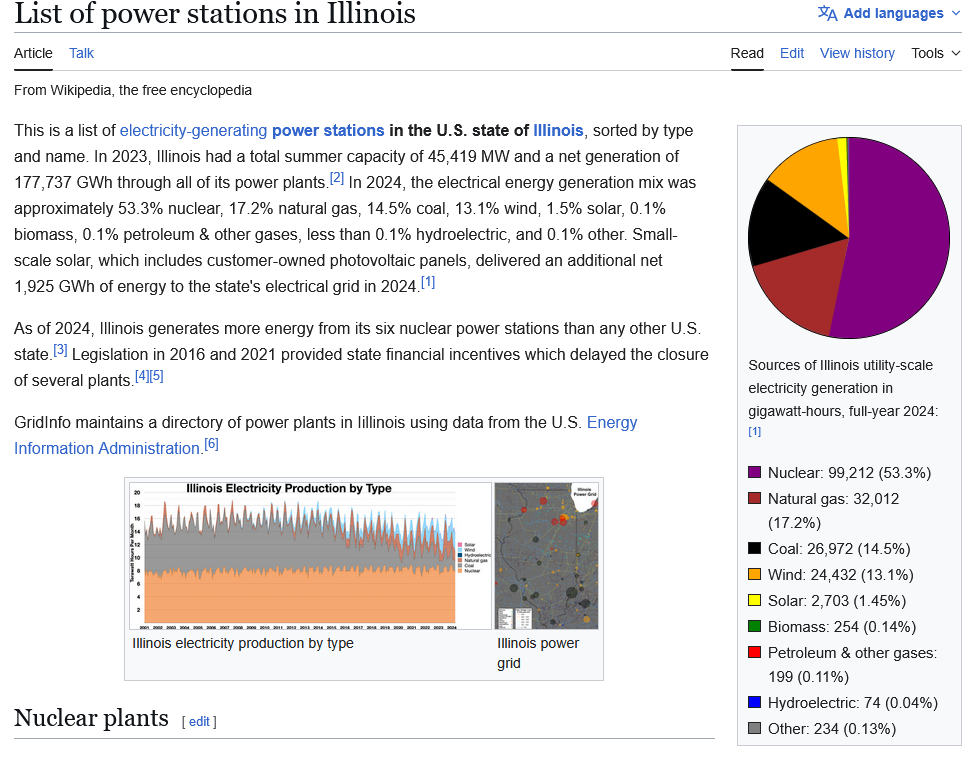The width and height of the screenshot is (977, 757).
Task: Click the brown Natural gas legend swatch
Action: point(755,498)
